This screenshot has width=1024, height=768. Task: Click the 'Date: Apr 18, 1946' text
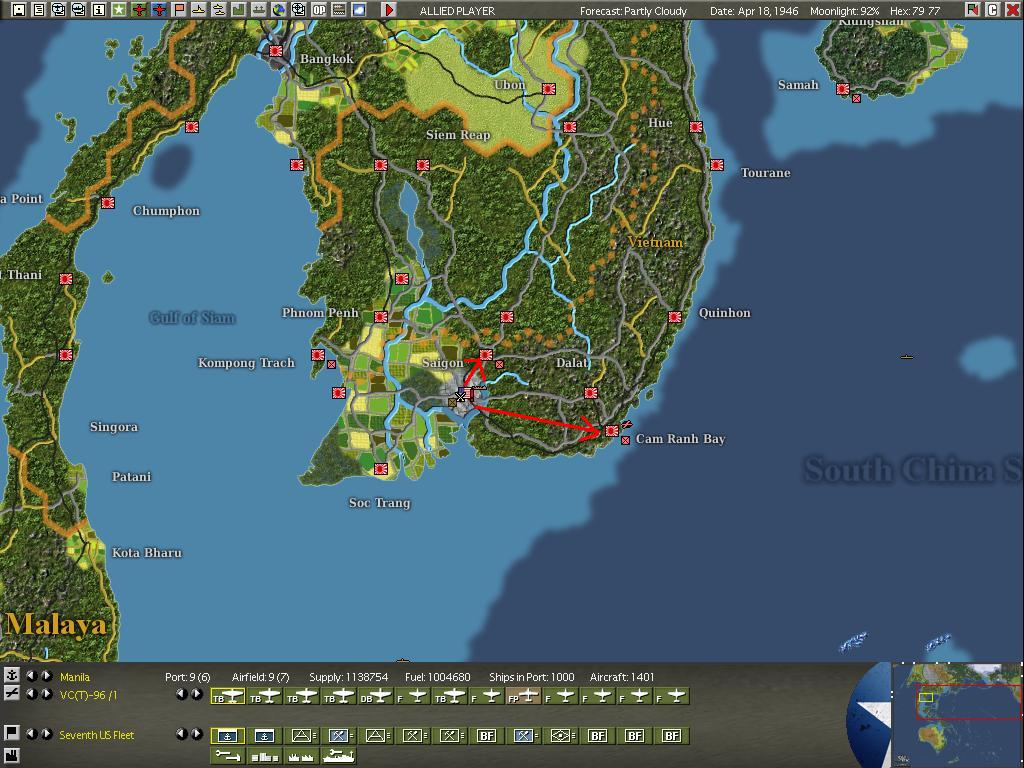pyautogui.click(x=754, y=11)
